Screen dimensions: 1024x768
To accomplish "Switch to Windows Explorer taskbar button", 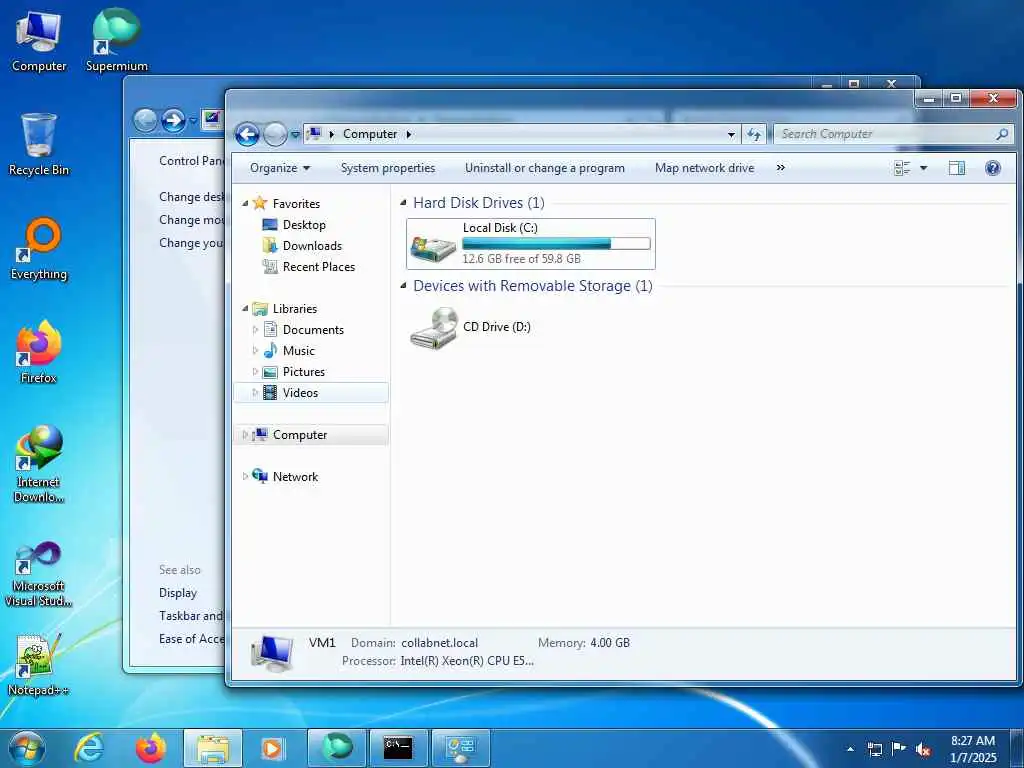I will (213, 748).
